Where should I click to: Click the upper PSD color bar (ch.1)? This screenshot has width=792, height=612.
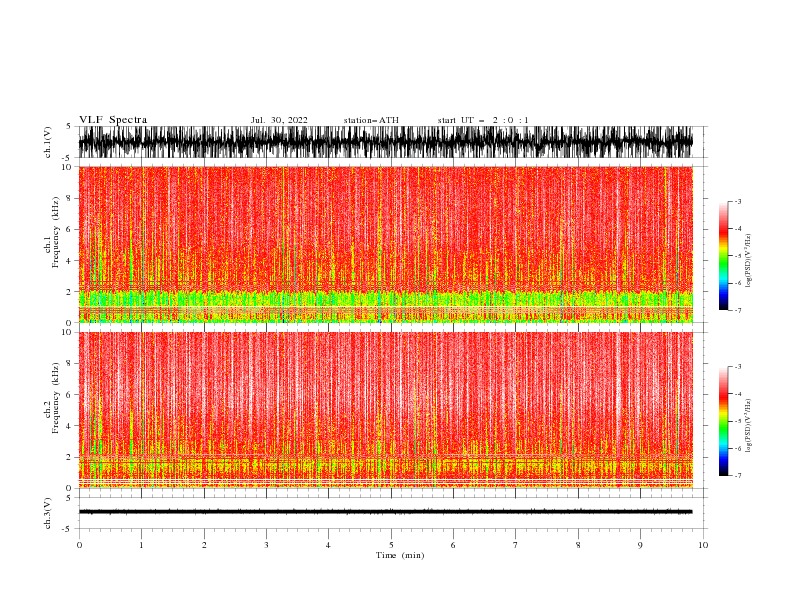tap(723, 255)
